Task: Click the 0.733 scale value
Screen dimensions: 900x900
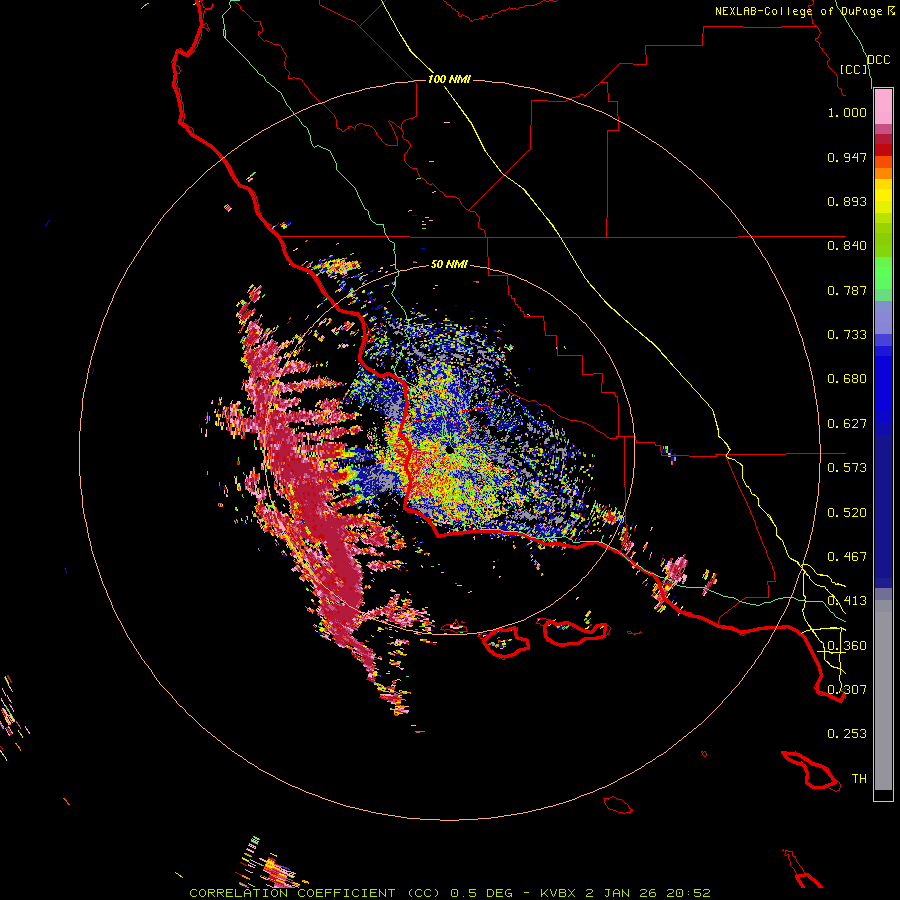Action: [847, 335]
